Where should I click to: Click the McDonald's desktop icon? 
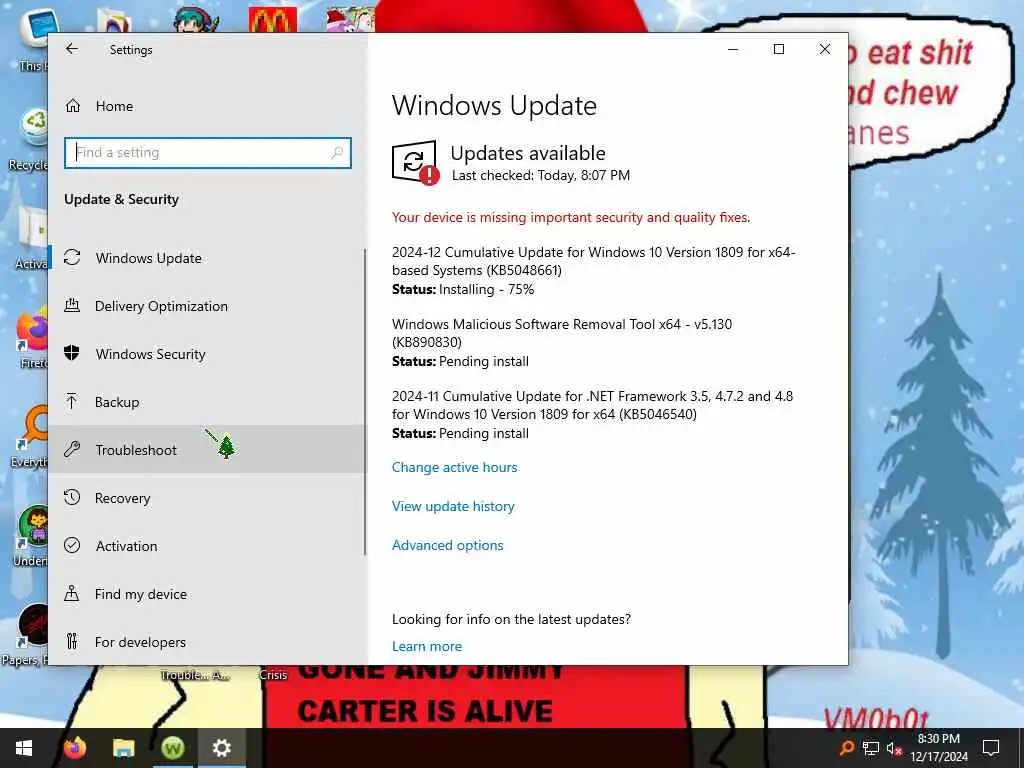point(273,20)
